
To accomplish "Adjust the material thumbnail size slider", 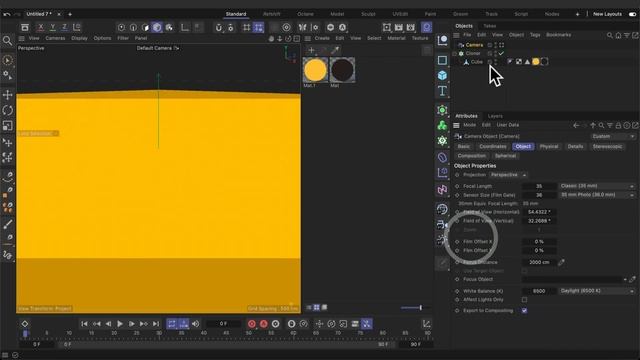I will click(411, 308).
